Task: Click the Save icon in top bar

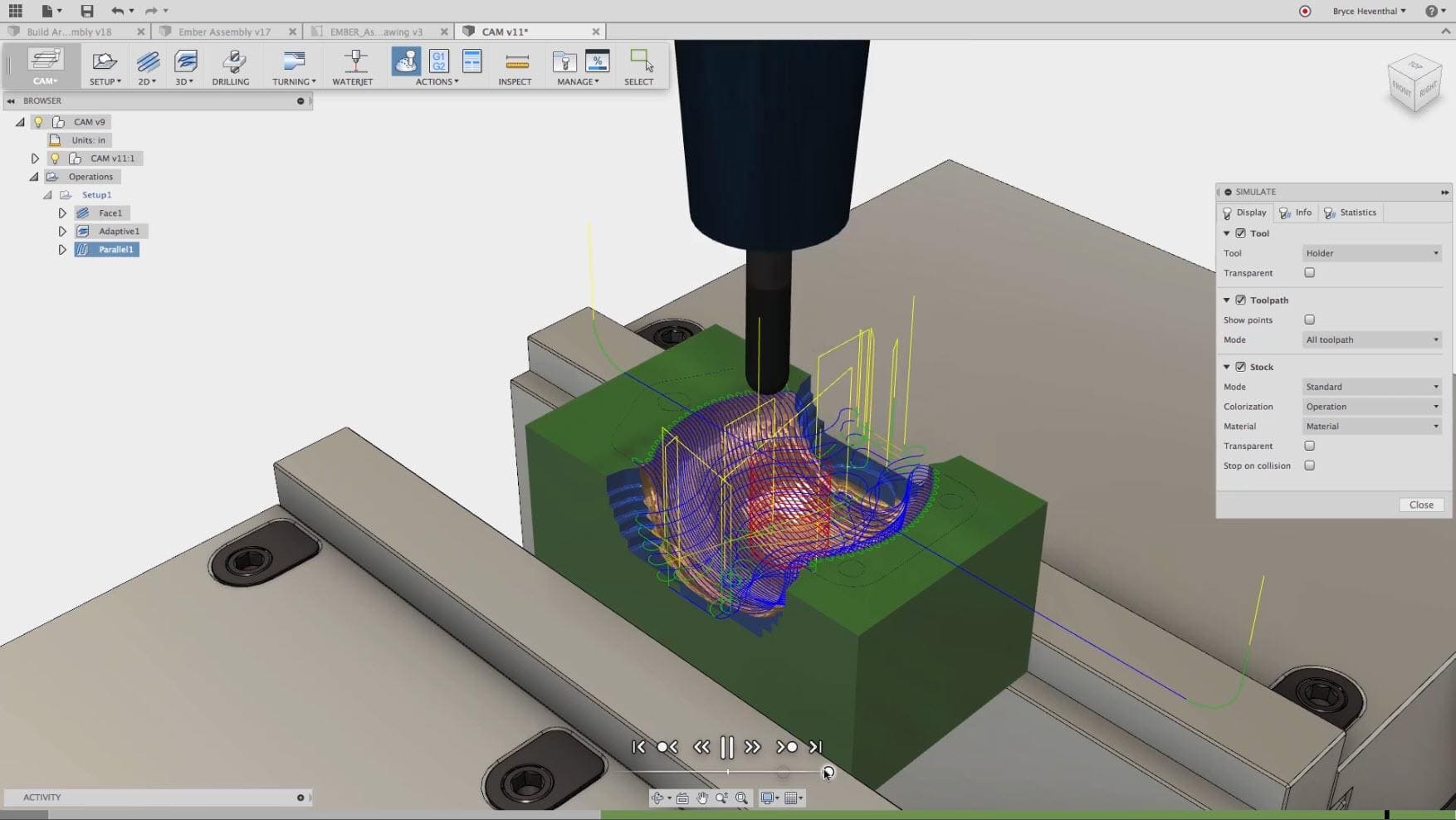Action: tap(87, 11)
